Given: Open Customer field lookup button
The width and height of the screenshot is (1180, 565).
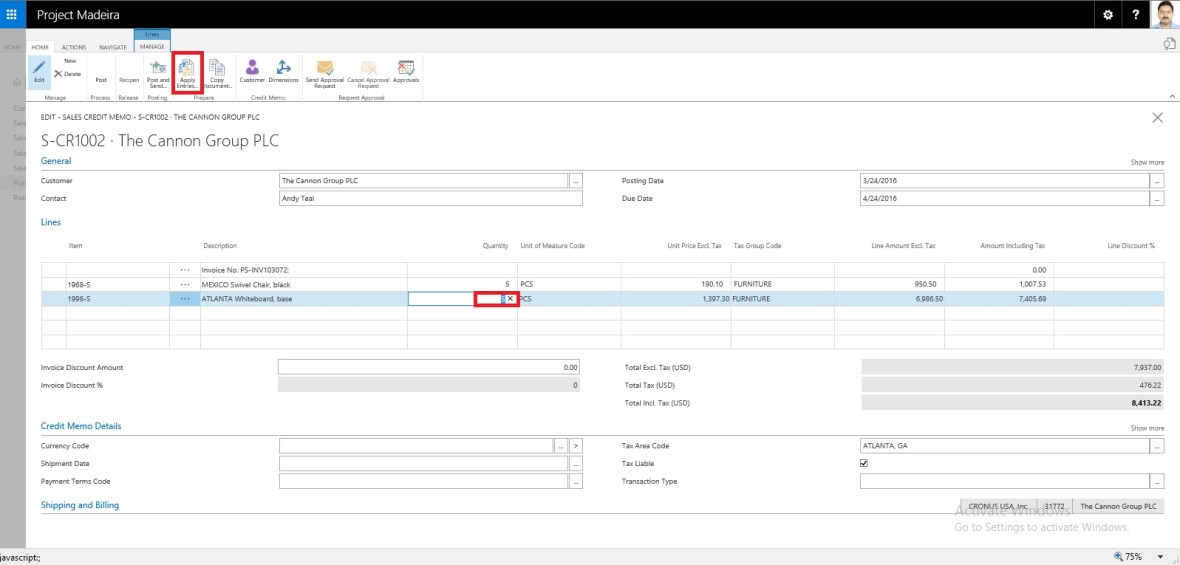Looking at the screenshot, I should [576, 181].
